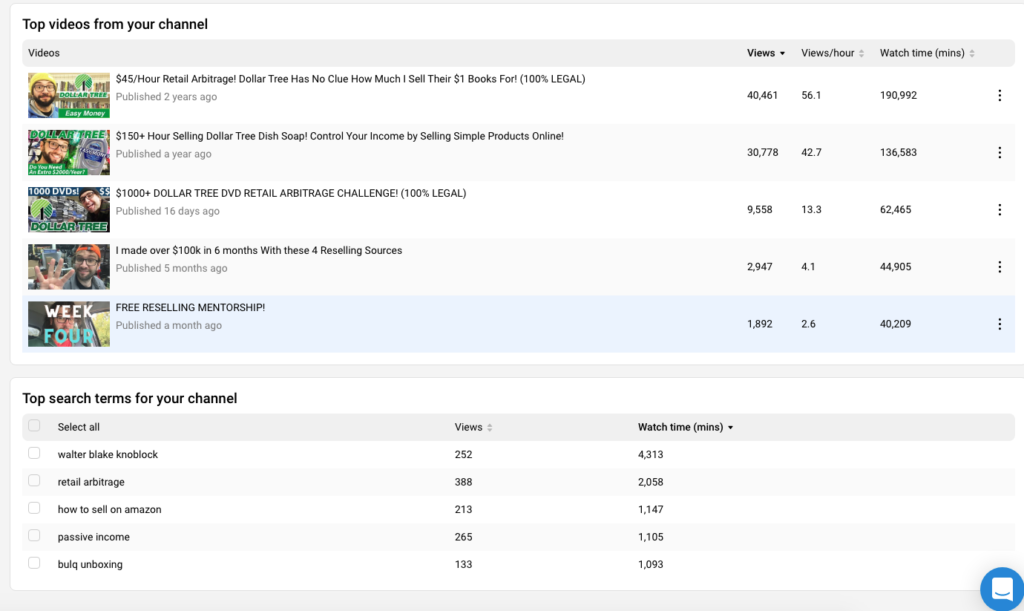Select the retail arbitrage search term
The width and height of the screenshot is (1024, 611).
pos(91,482)
